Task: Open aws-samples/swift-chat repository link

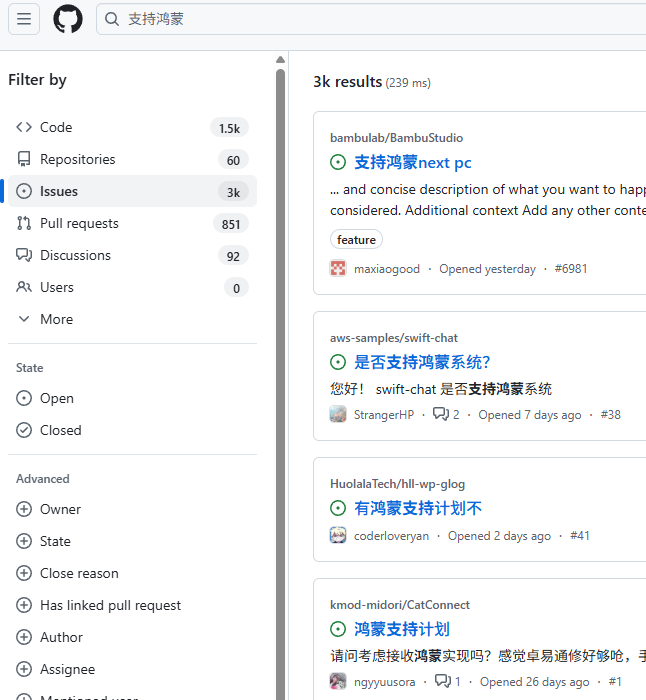Action: (394, 338)
